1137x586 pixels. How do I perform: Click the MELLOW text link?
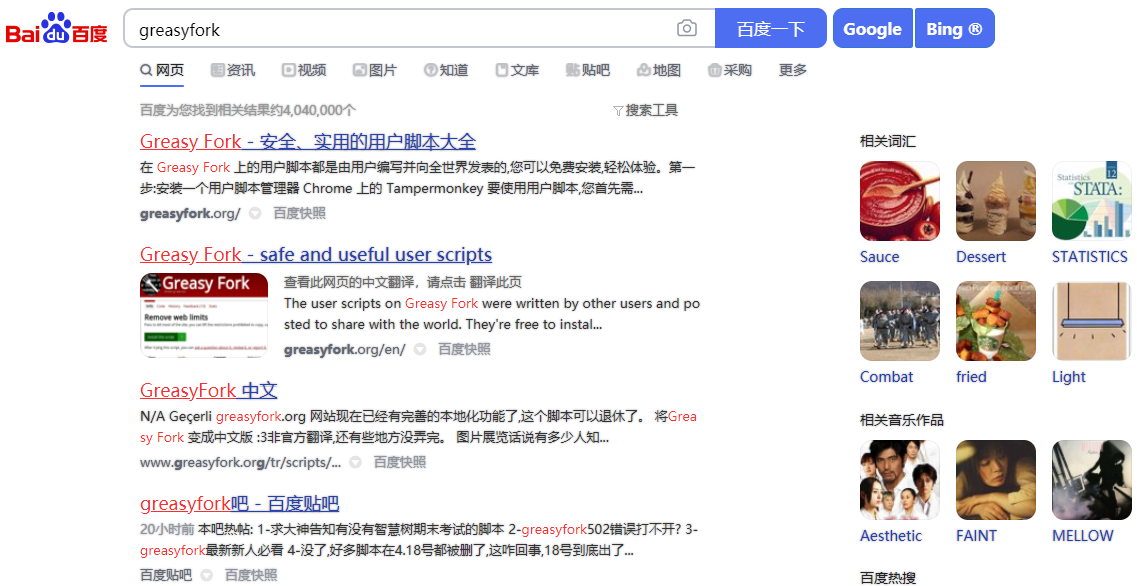tap(1083, 536)
